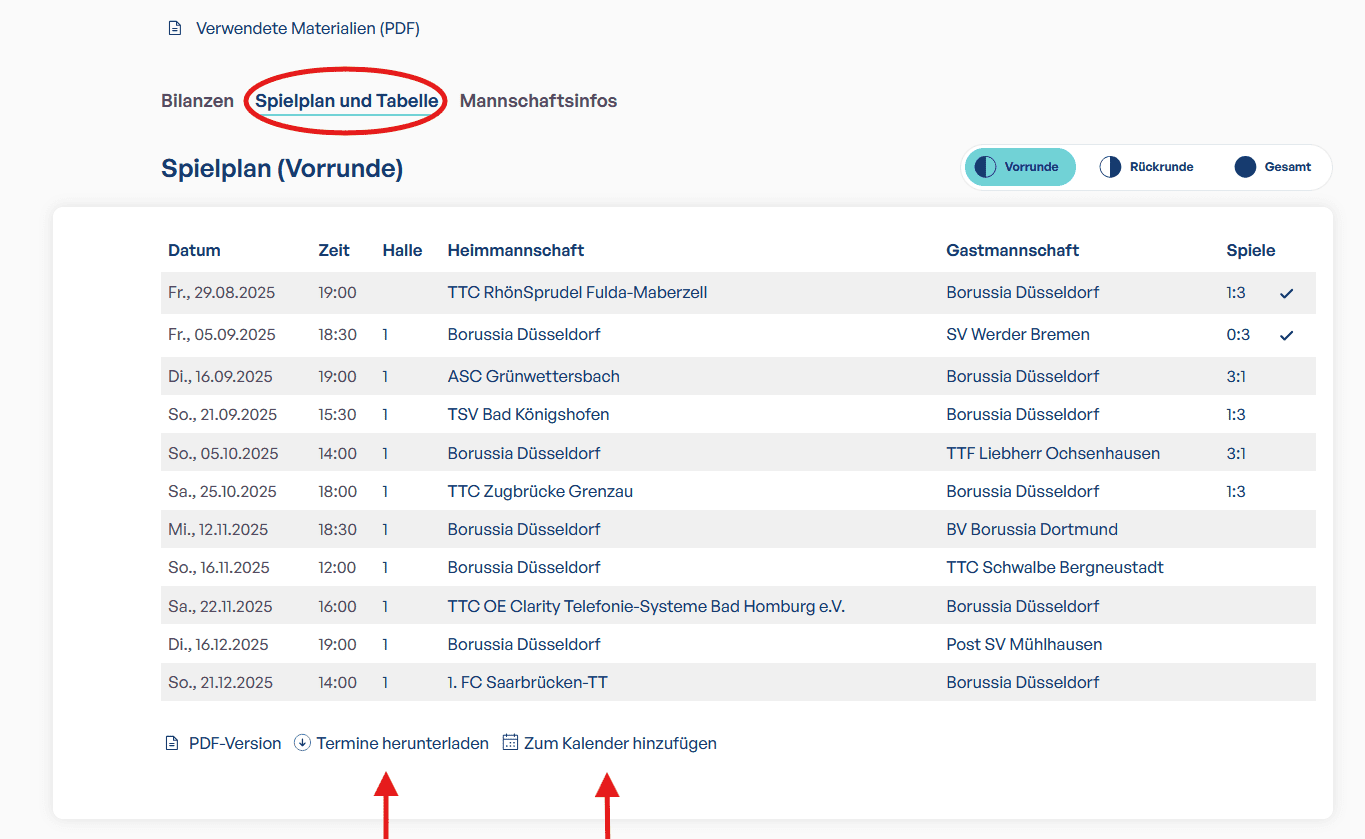Open the Post SV Mühlhausen team link

tap(1024, 645)
